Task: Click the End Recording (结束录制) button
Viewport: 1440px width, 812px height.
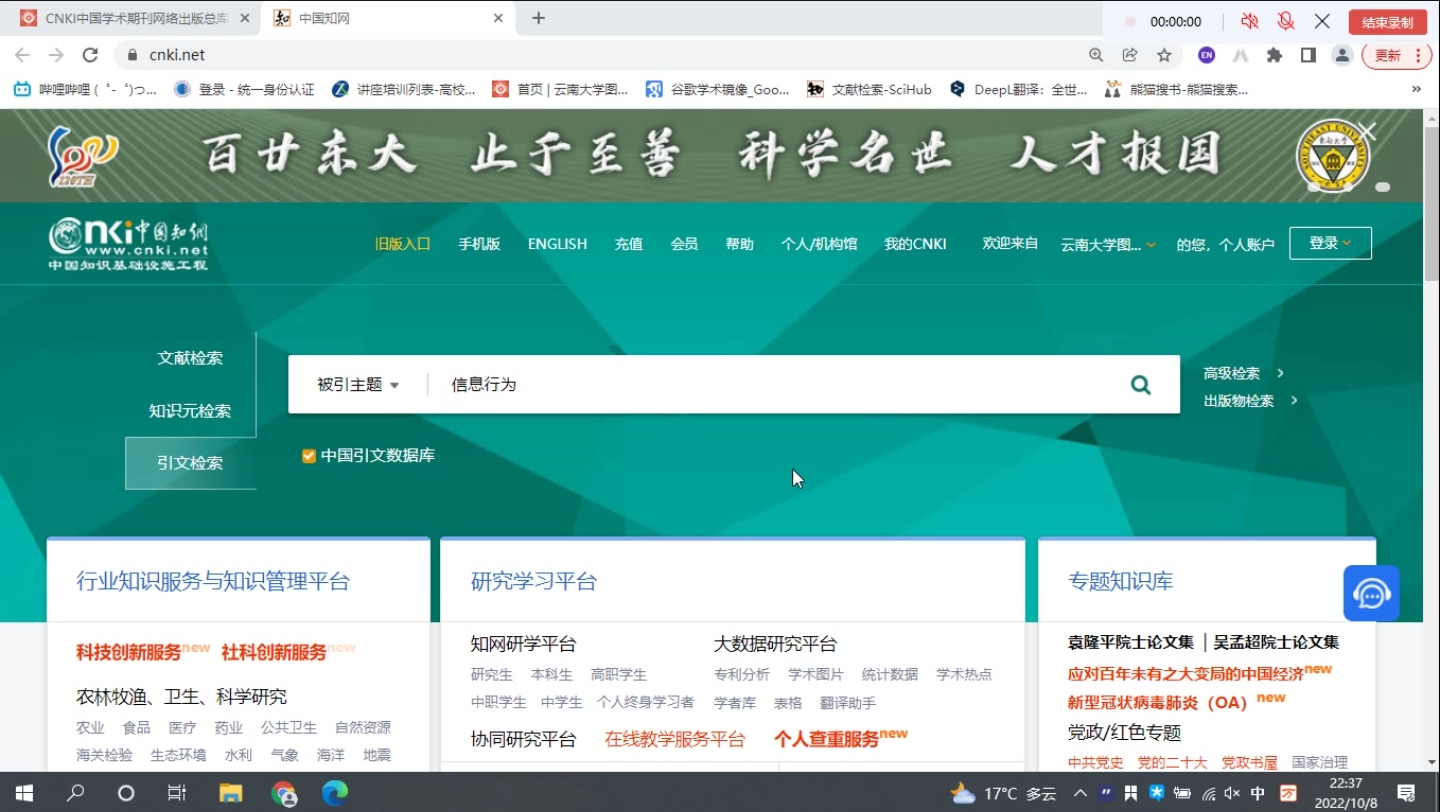Action: (x=1387, y=22)
